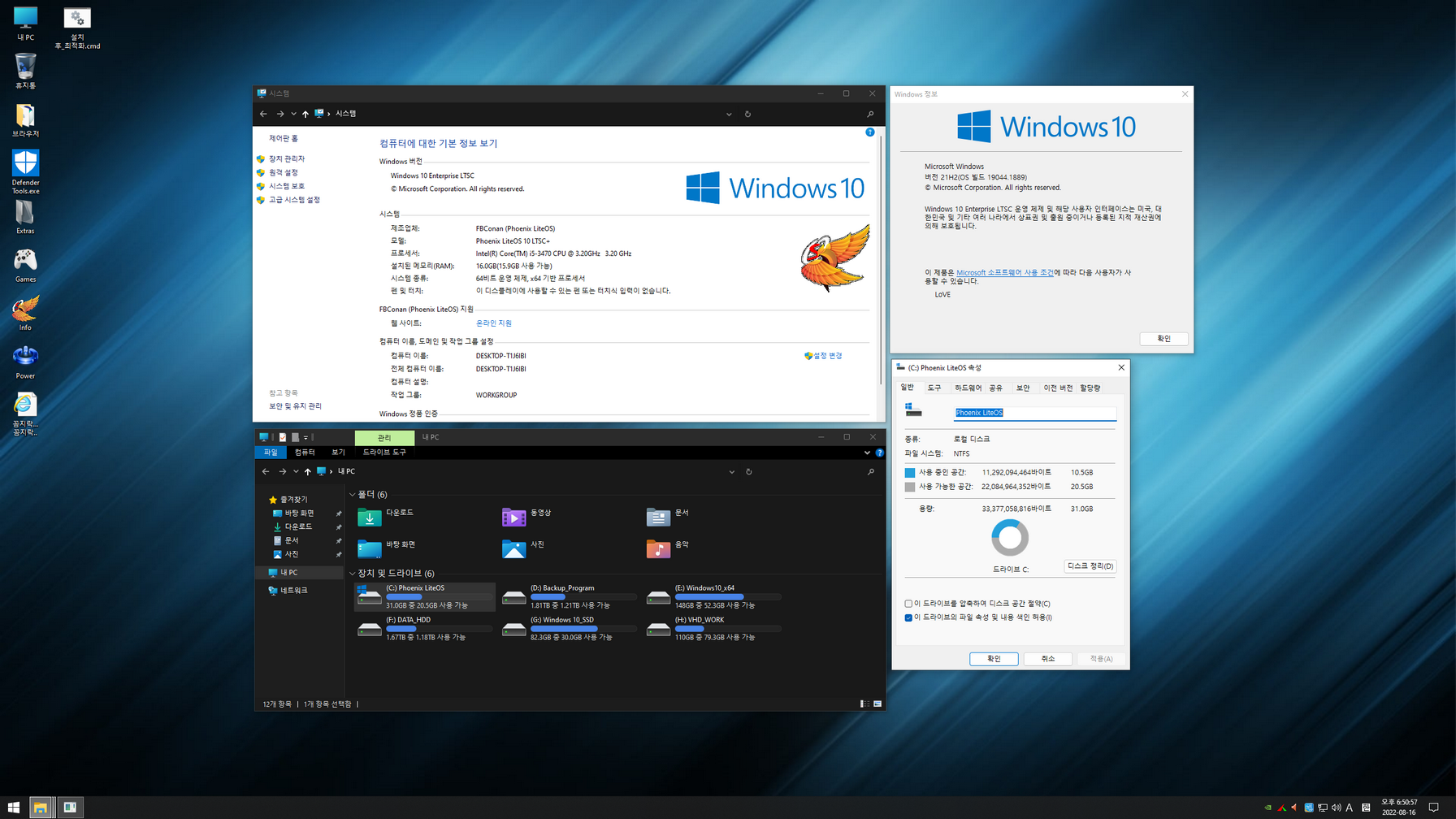
Task: Click 디스크 정리(D) button
Action: pyautogui.click(x=1090, y=566)
